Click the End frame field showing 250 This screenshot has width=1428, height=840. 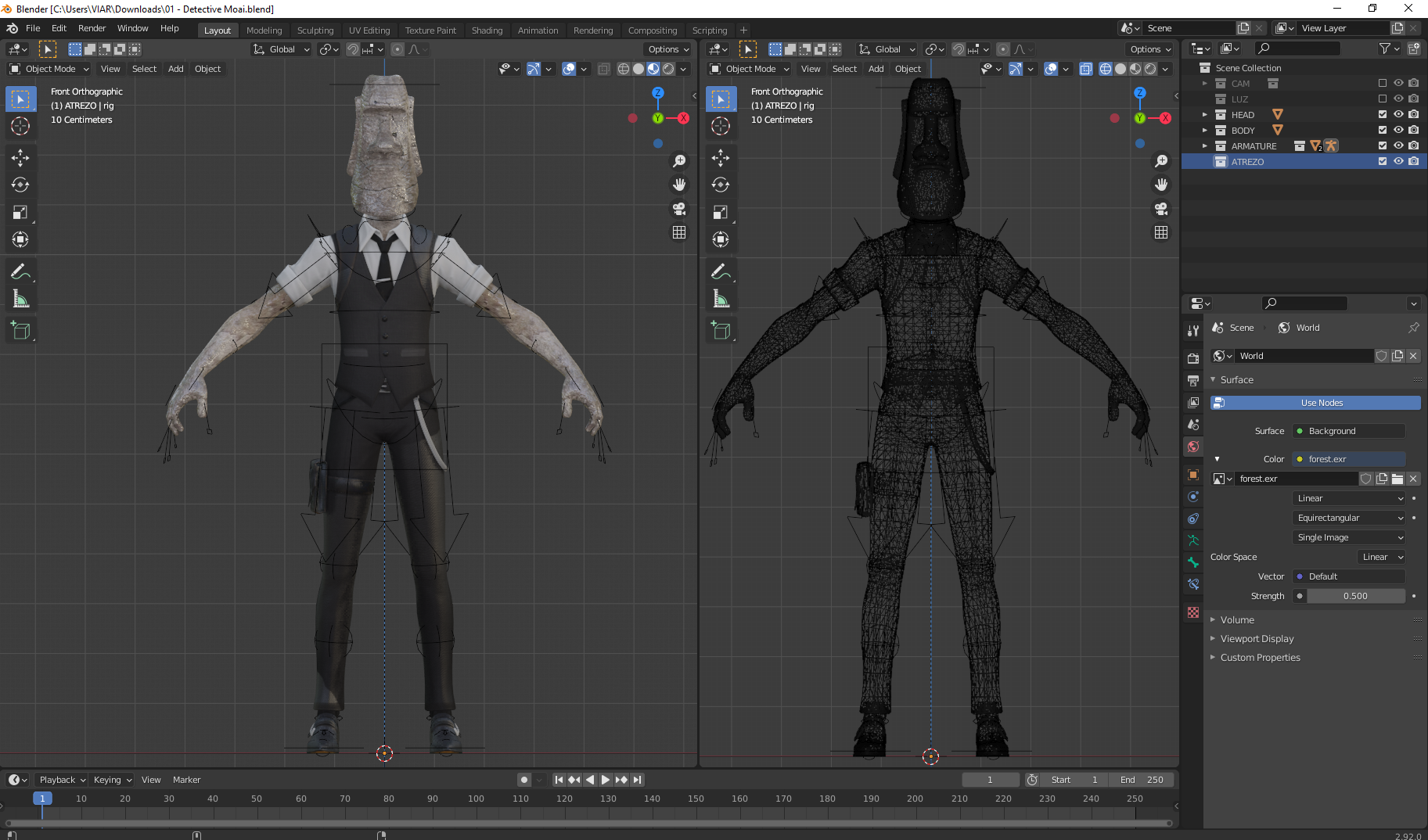[1142, 780]
